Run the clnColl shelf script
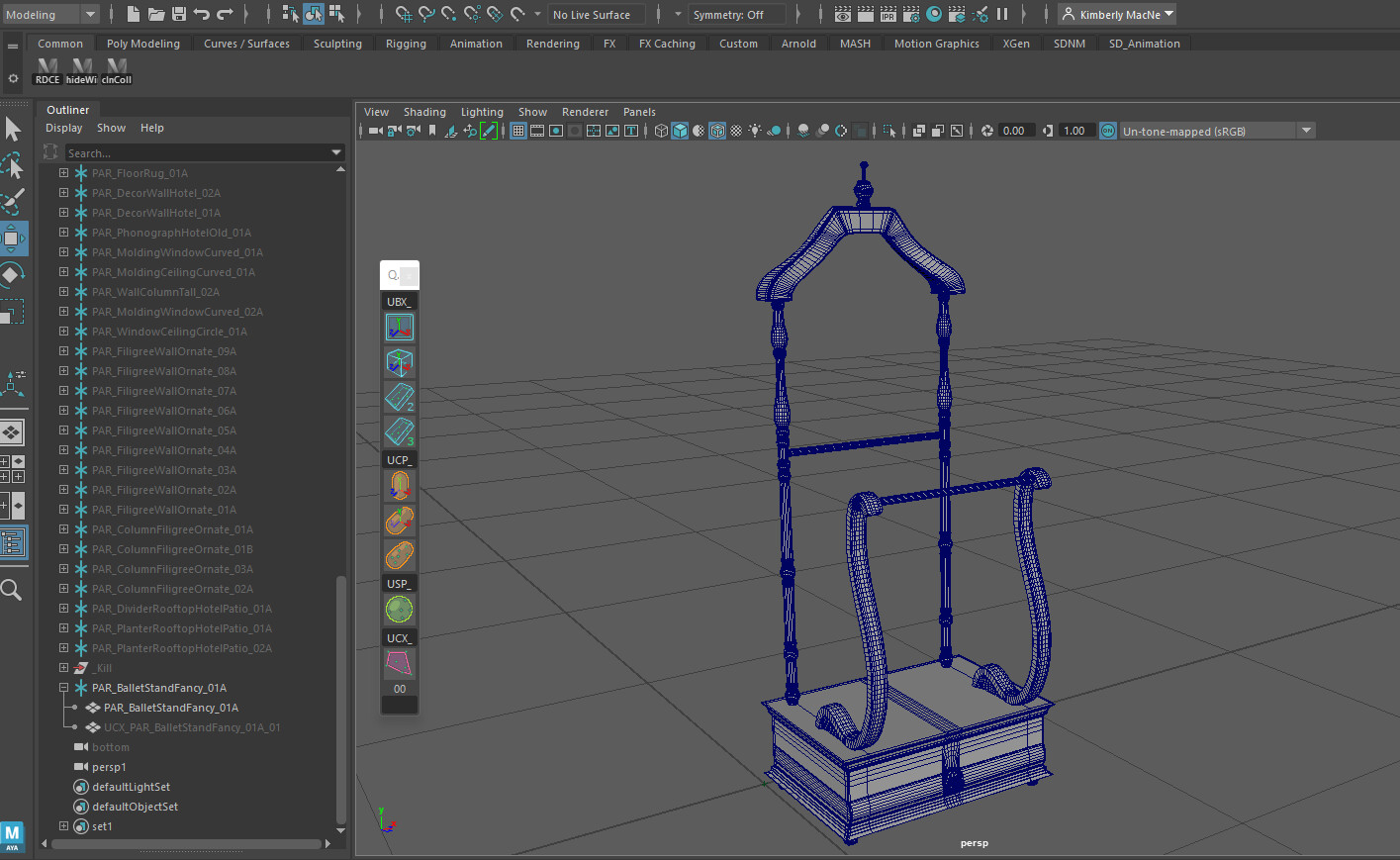This screenshot has width=1400, height=860. point(116,71)
